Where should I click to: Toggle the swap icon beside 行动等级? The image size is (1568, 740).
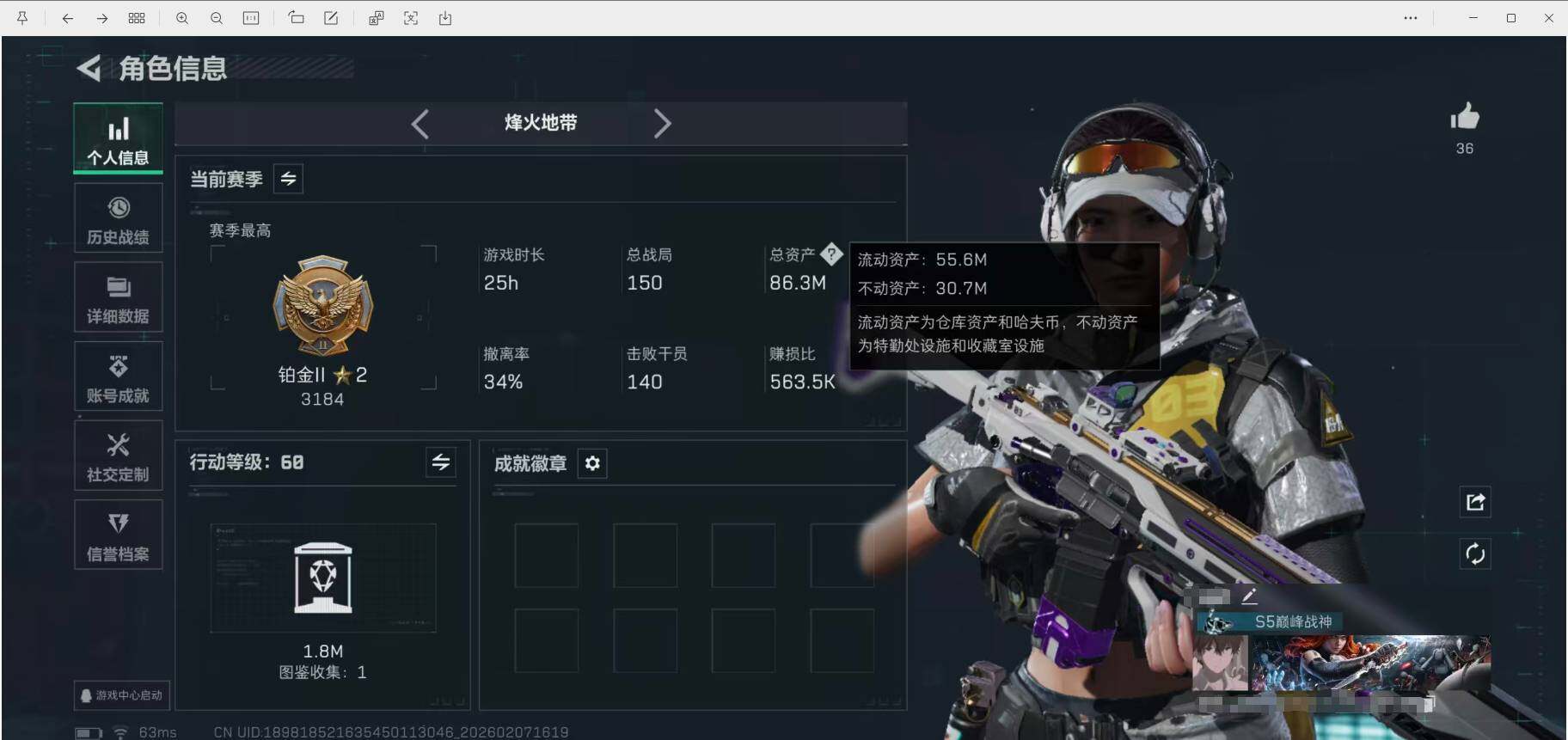[441, 462]
